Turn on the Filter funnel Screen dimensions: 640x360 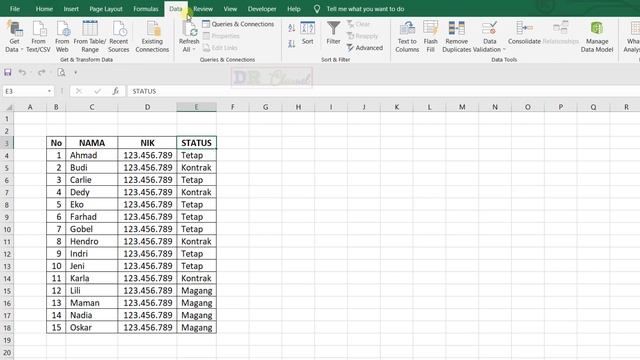tap(333, 33)
